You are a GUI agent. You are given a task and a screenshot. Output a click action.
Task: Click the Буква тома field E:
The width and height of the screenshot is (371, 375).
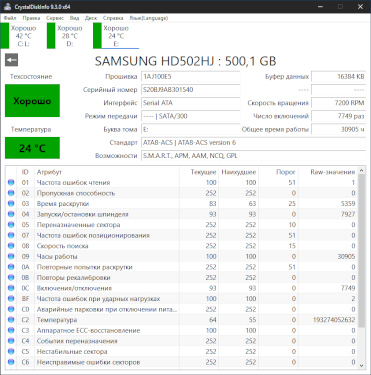[x=191, y=129]
